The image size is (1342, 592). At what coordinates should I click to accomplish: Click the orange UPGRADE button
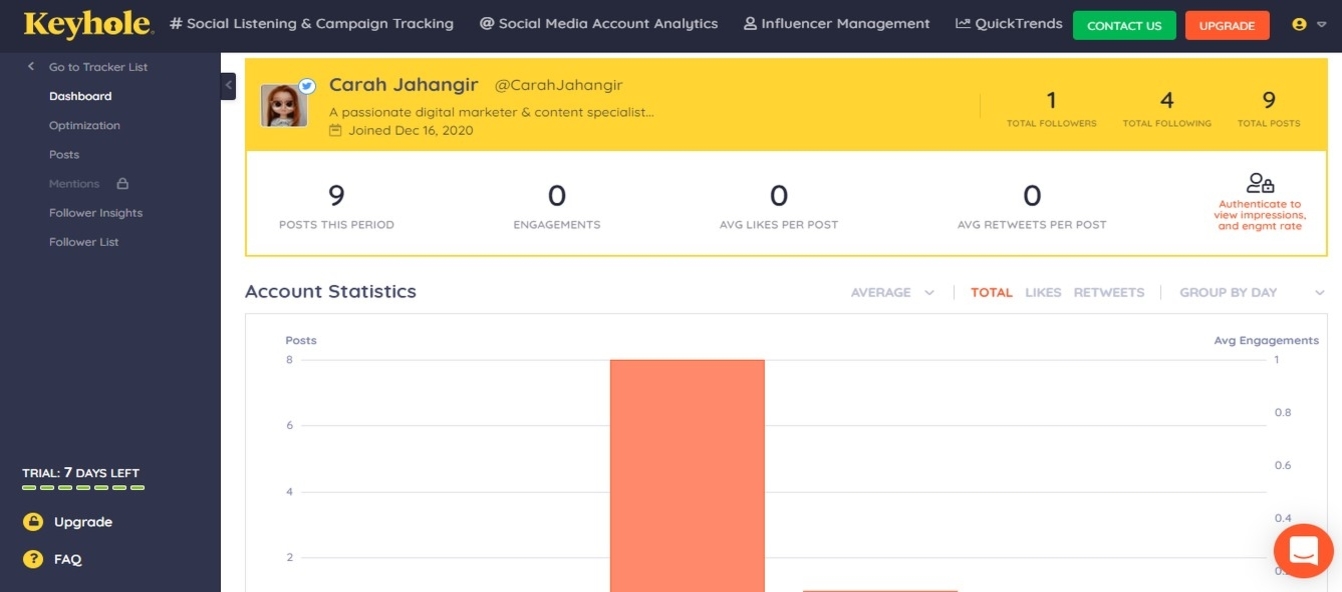pos(1227,26)
